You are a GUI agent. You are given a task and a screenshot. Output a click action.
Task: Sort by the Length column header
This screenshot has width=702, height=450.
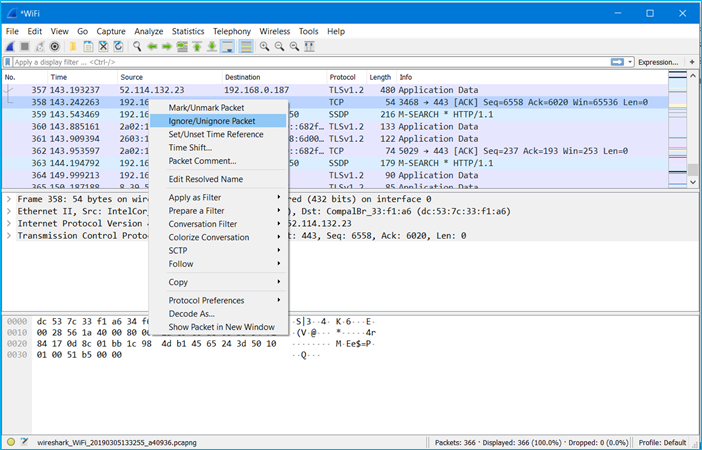(381, 77)
